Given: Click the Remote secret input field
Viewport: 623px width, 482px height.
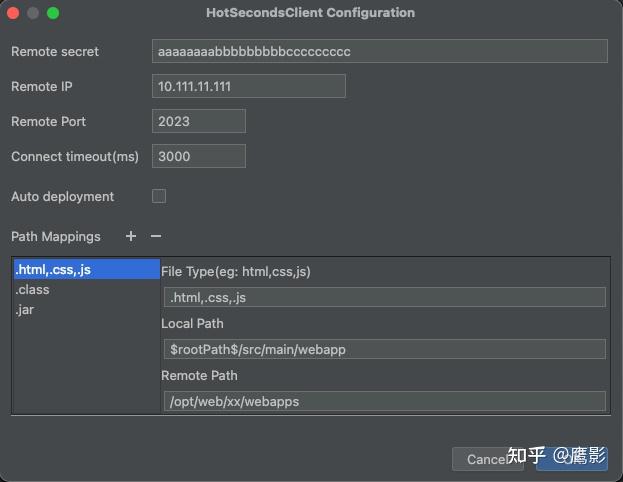Looking at the screenshot, I should [x=379, y=51].
